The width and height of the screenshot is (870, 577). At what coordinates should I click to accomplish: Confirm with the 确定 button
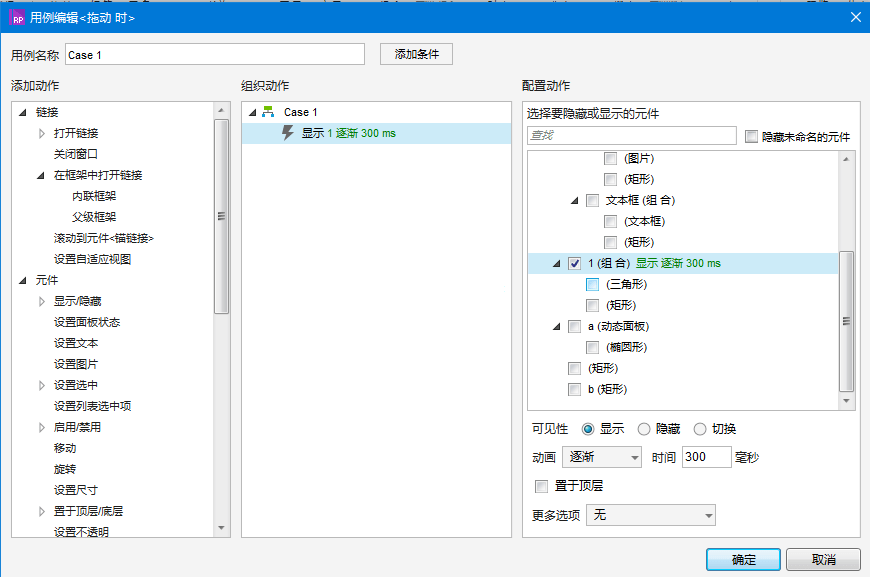(x=744, y=559)
